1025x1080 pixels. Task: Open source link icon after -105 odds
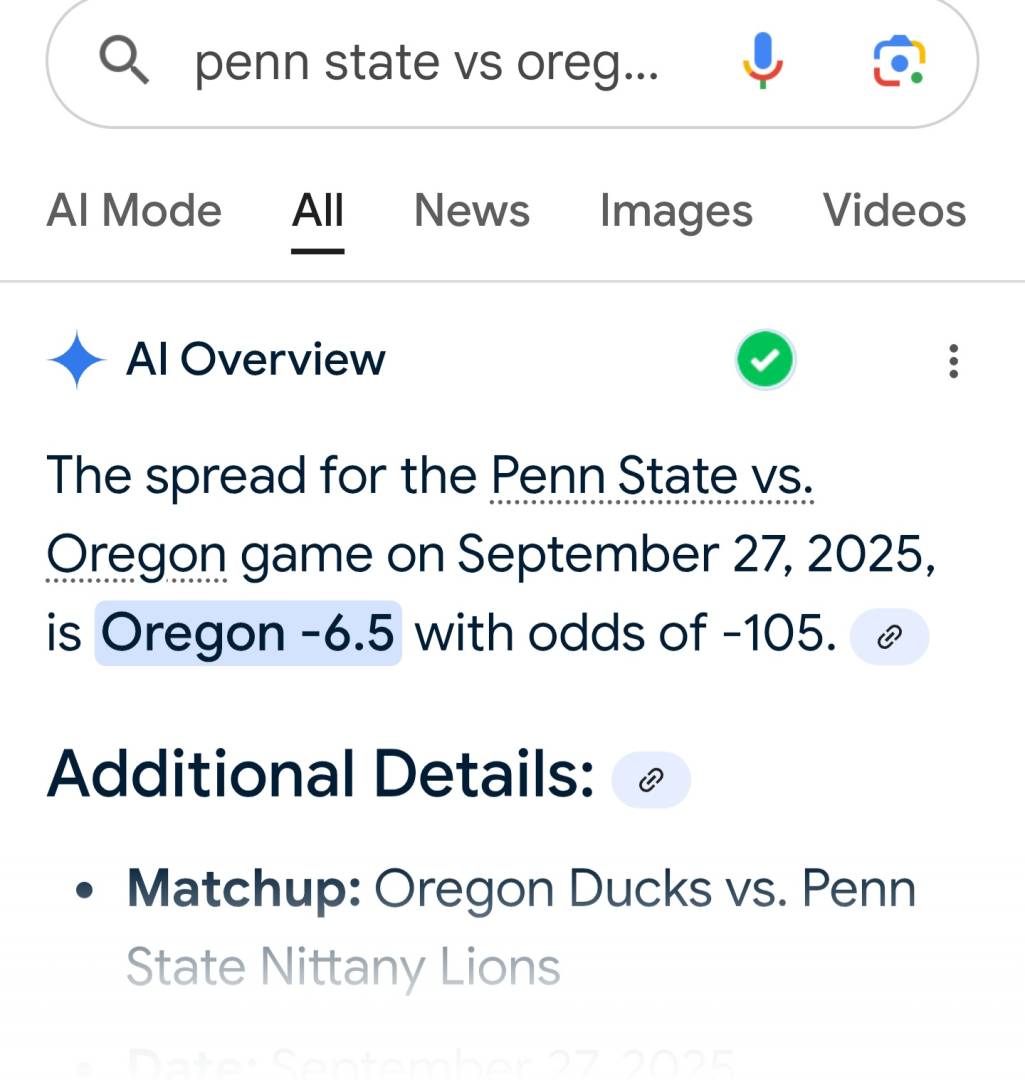(889, 637)
